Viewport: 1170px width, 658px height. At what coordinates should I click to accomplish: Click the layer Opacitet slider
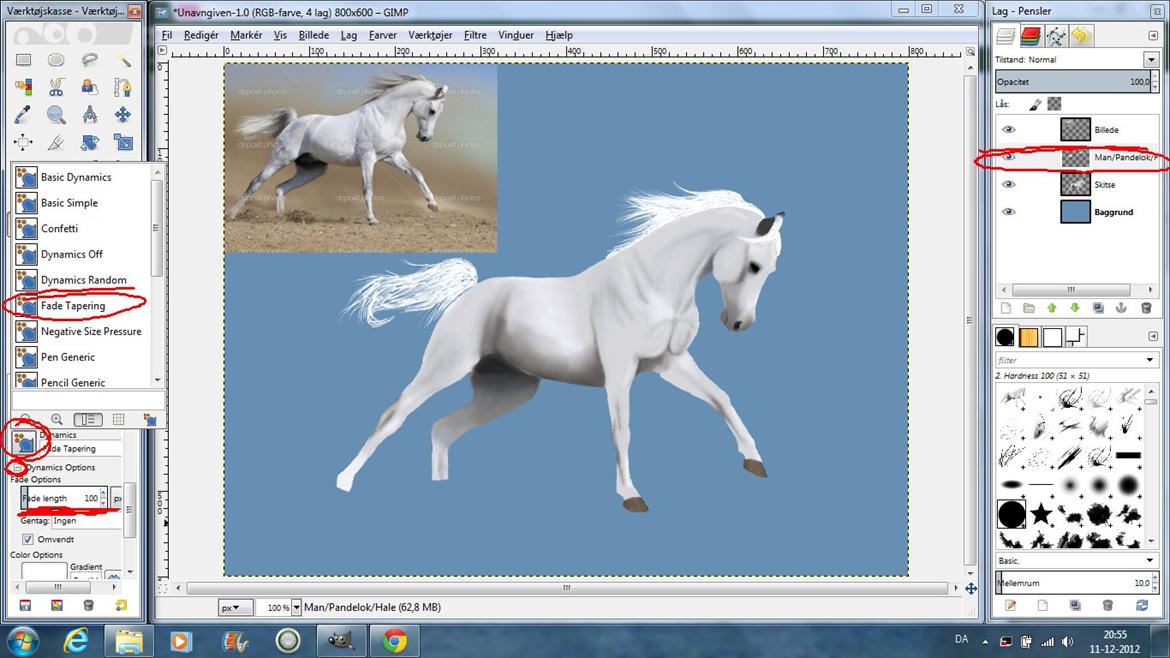point(1070,82)
